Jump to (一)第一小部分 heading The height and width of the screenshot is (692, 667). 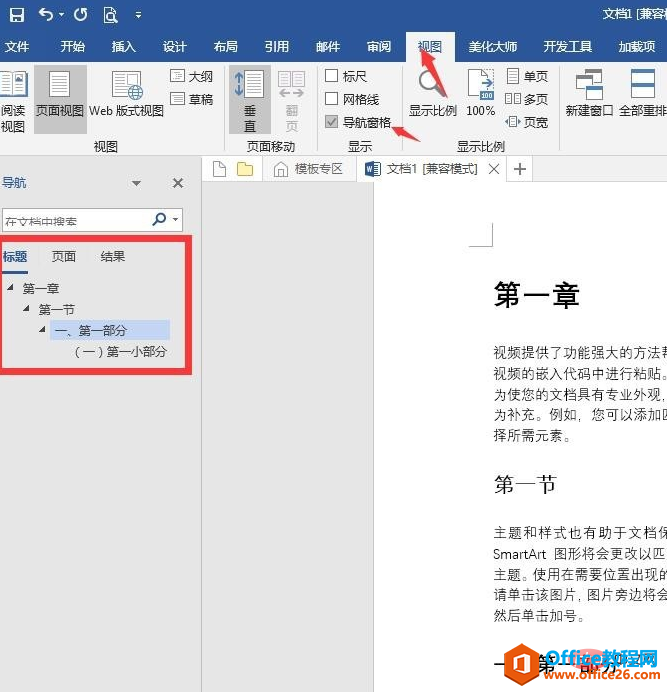click(120, 352)
